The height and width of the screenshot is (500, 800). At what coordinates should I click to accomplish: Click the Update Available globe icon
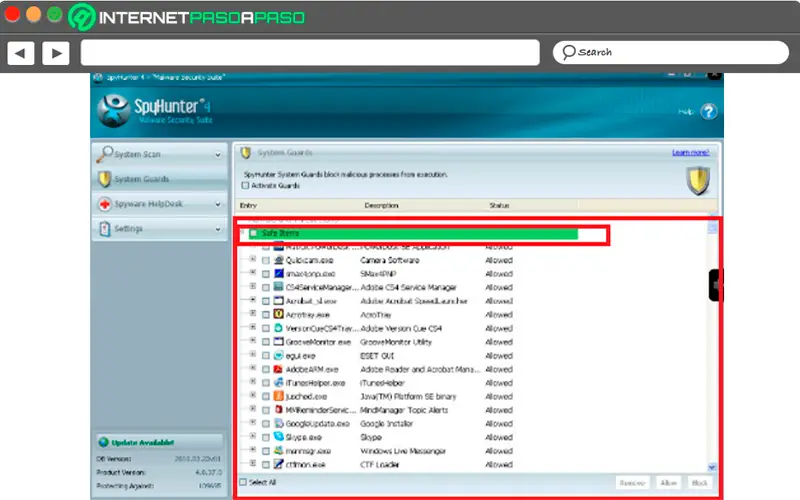click(x=104, y=442)
